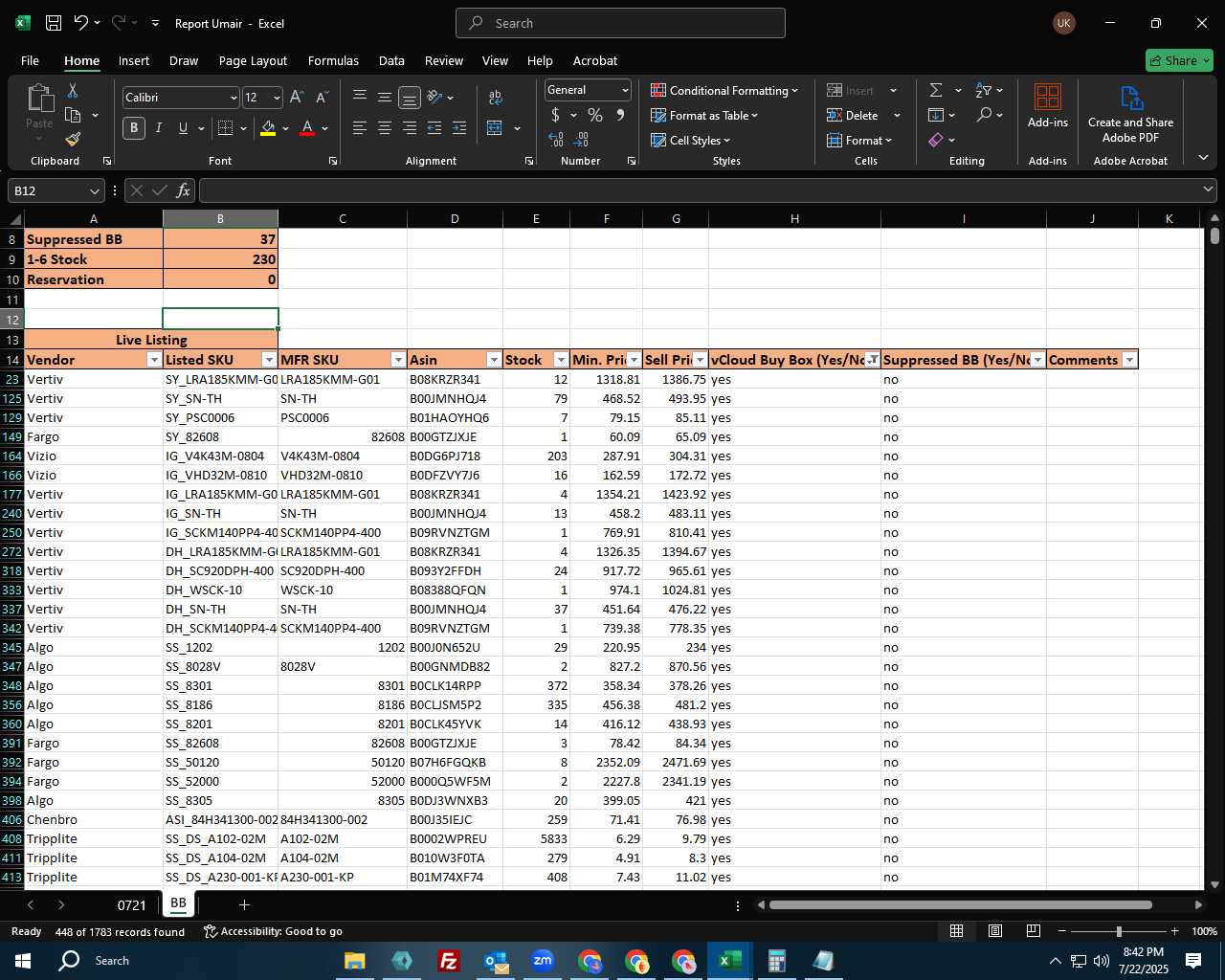Click the Orientation text angle icon
This screenshot has width=1225, height=980.
click(434, 98)
